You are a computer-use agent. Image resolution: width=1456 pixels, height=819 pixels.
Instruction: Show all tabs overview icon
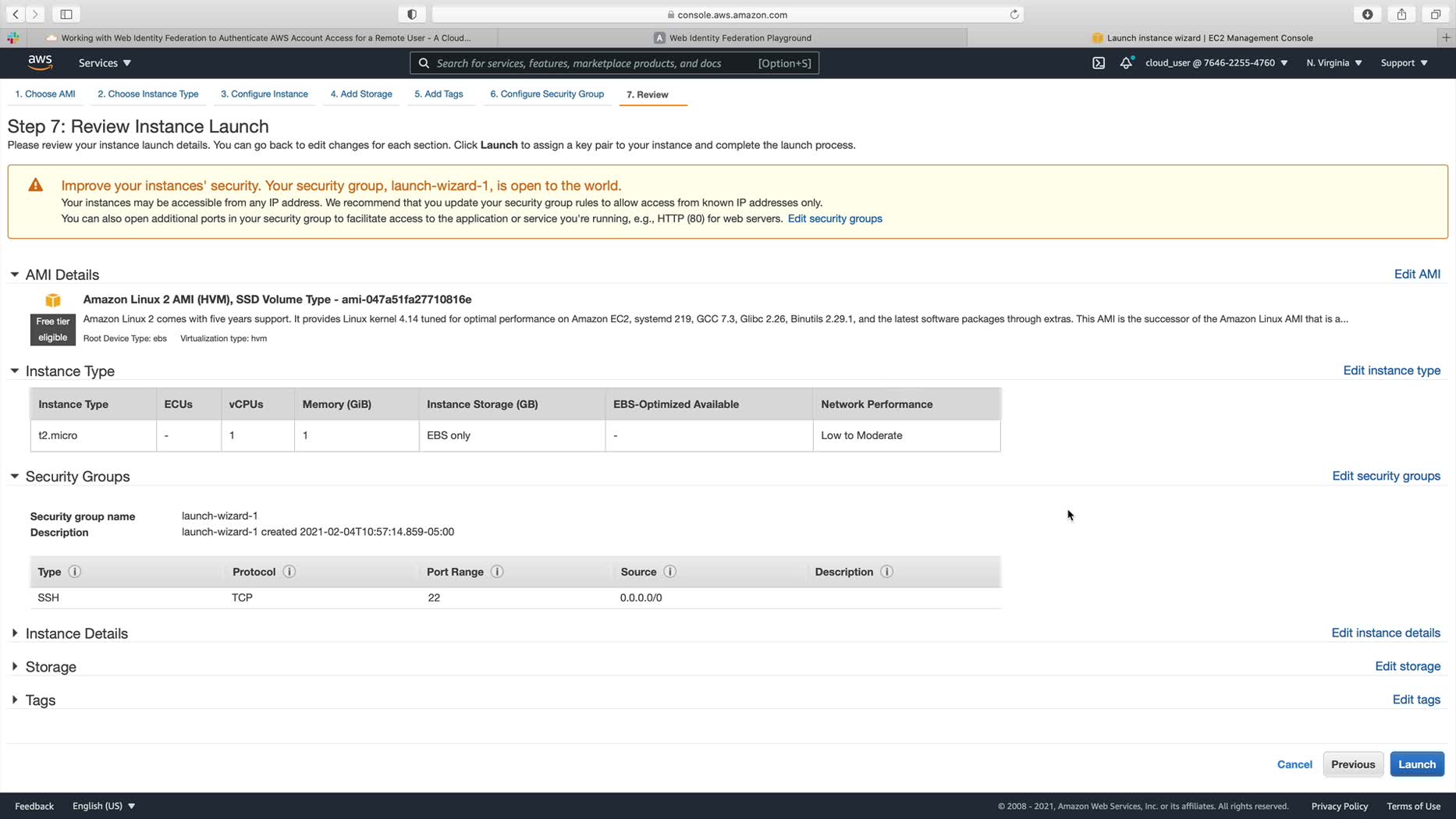pos(1436,14)
